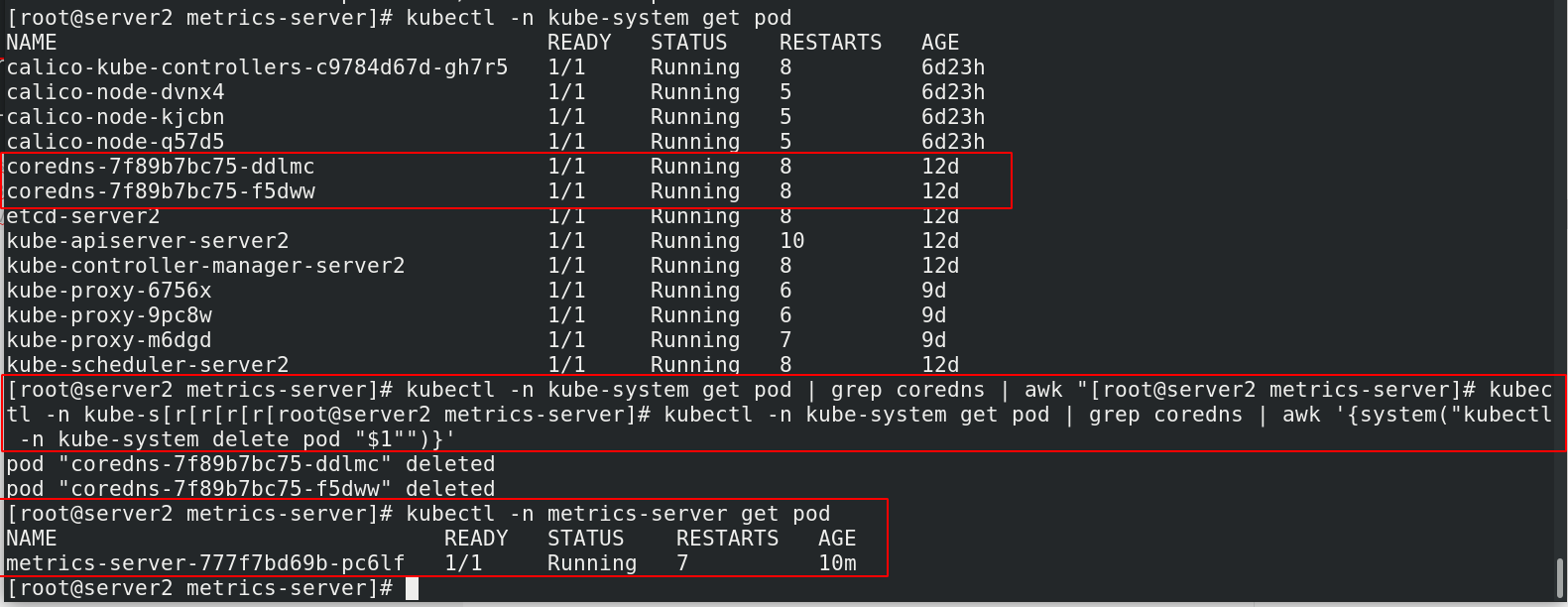Click the calico-kube-controllers-c9784d67d-gh7r5 pod name
This screenshot has height=607, width=1568.
[x=257, y=67]
